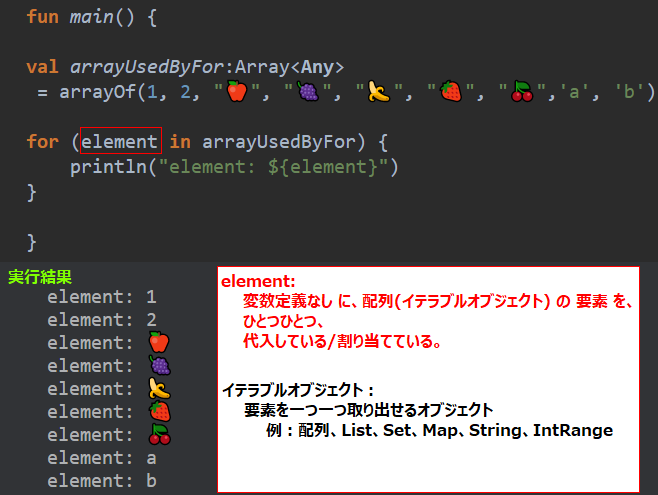Click the apple emoji in output results
This screenshot has height=495, width=658.
[159, 342]
